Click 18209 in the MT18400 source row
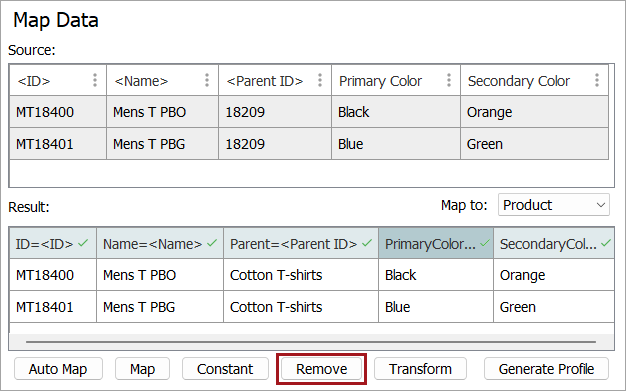 pyautogui.click(x=275, y=112)
